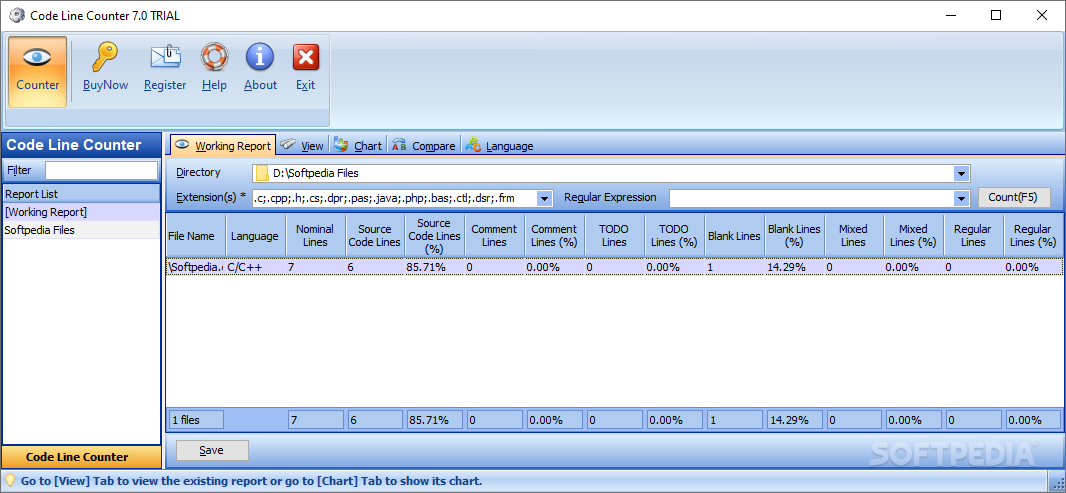Click the Code Line Counter sidebar title
Image resolution: width=1066 pixels, height=493 pixels.
coord(74,145)
